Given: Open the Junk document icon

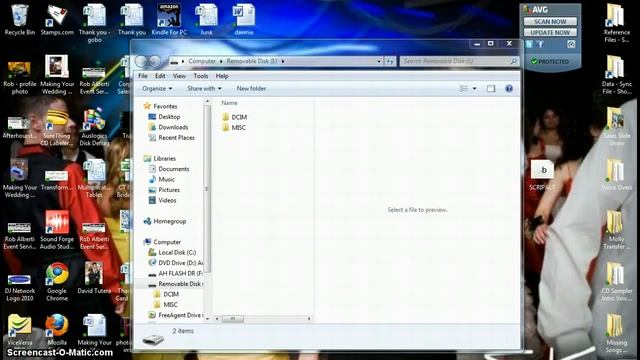Looking at the screenshot, I should coord(207,20).
